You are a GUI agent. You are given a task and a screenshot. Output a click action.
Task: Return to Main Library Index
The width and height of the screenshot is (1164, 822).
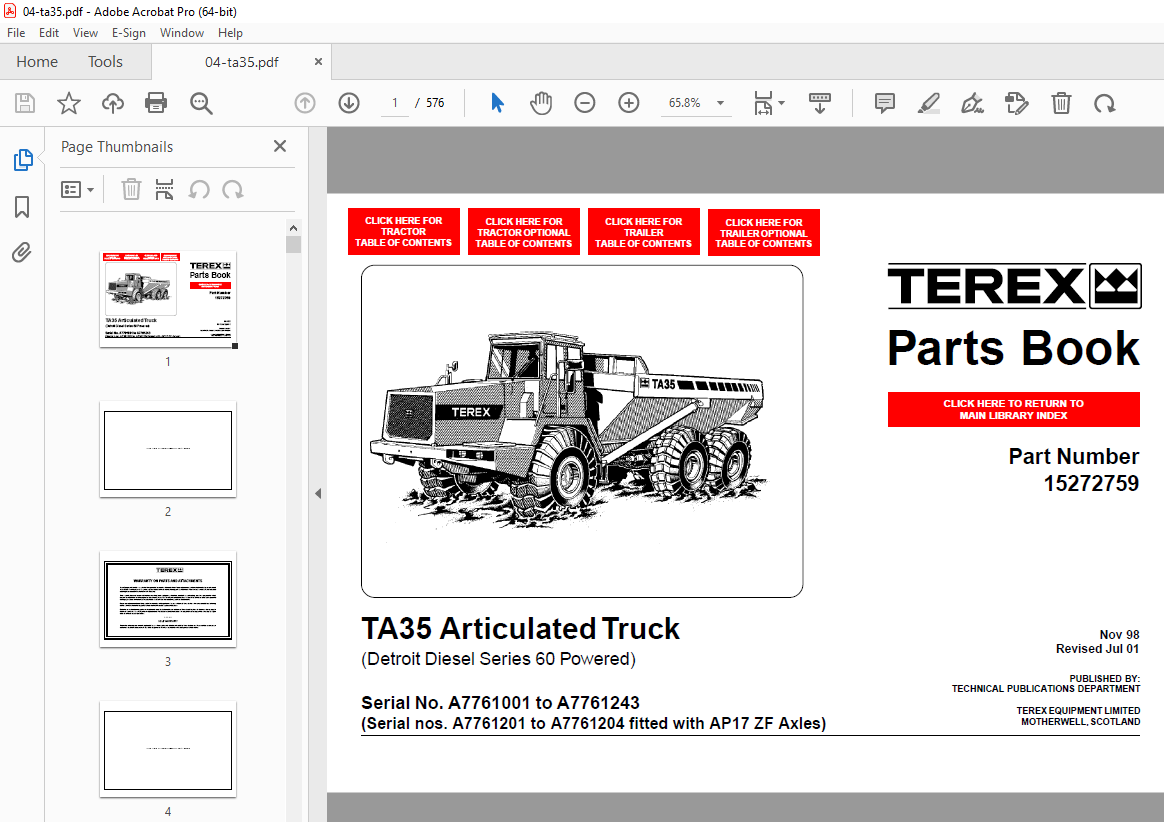(x=1013, y=409)
